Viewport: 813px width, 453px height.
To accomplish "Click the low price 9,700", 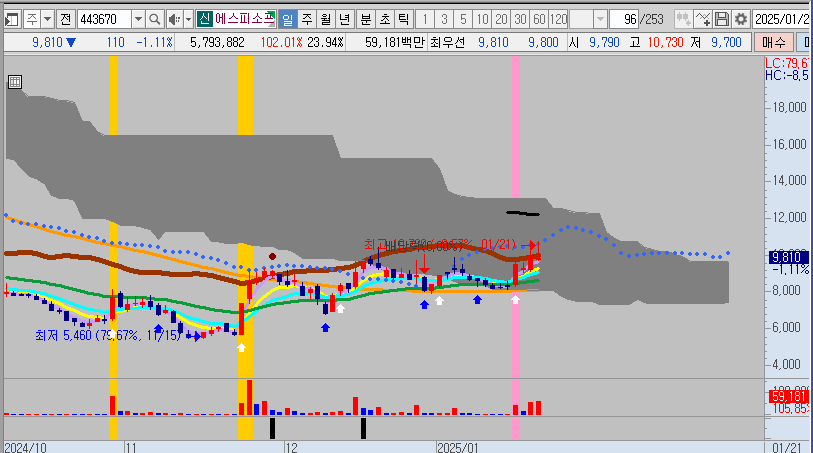I will [726, 43].
